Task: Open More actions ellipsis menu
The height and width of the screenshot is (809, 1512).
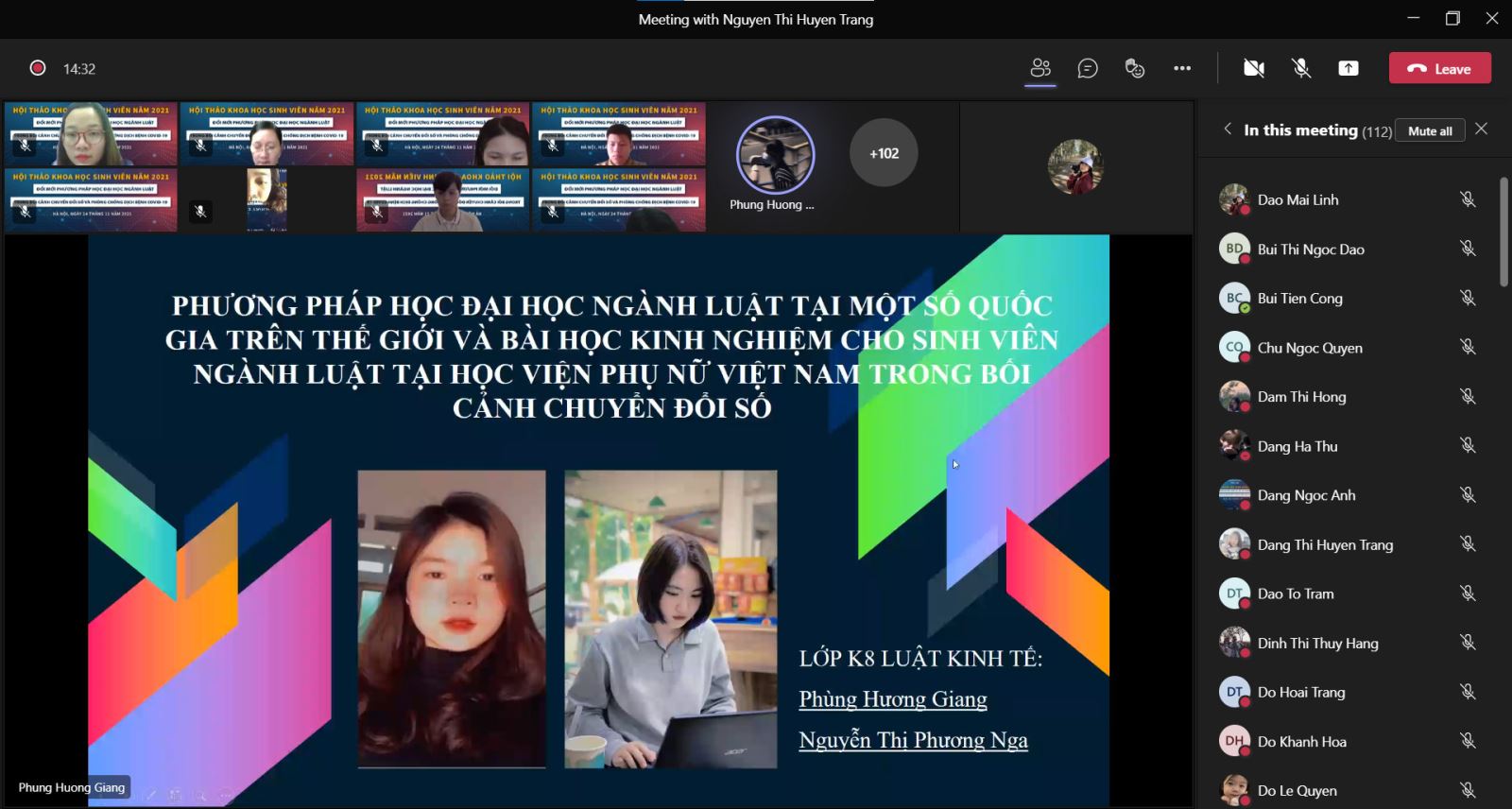Action: (x=1182, y=68)
